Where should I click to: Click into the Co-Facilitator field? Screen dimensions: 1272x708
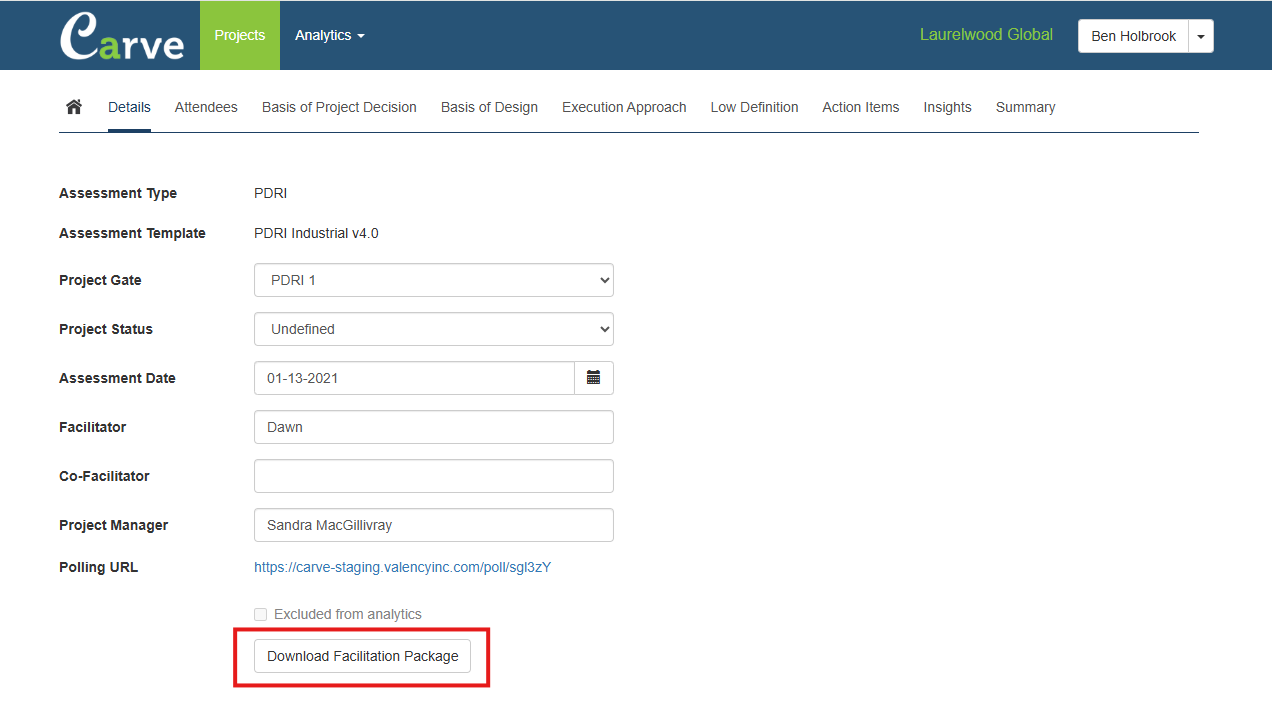click(433, 476)
